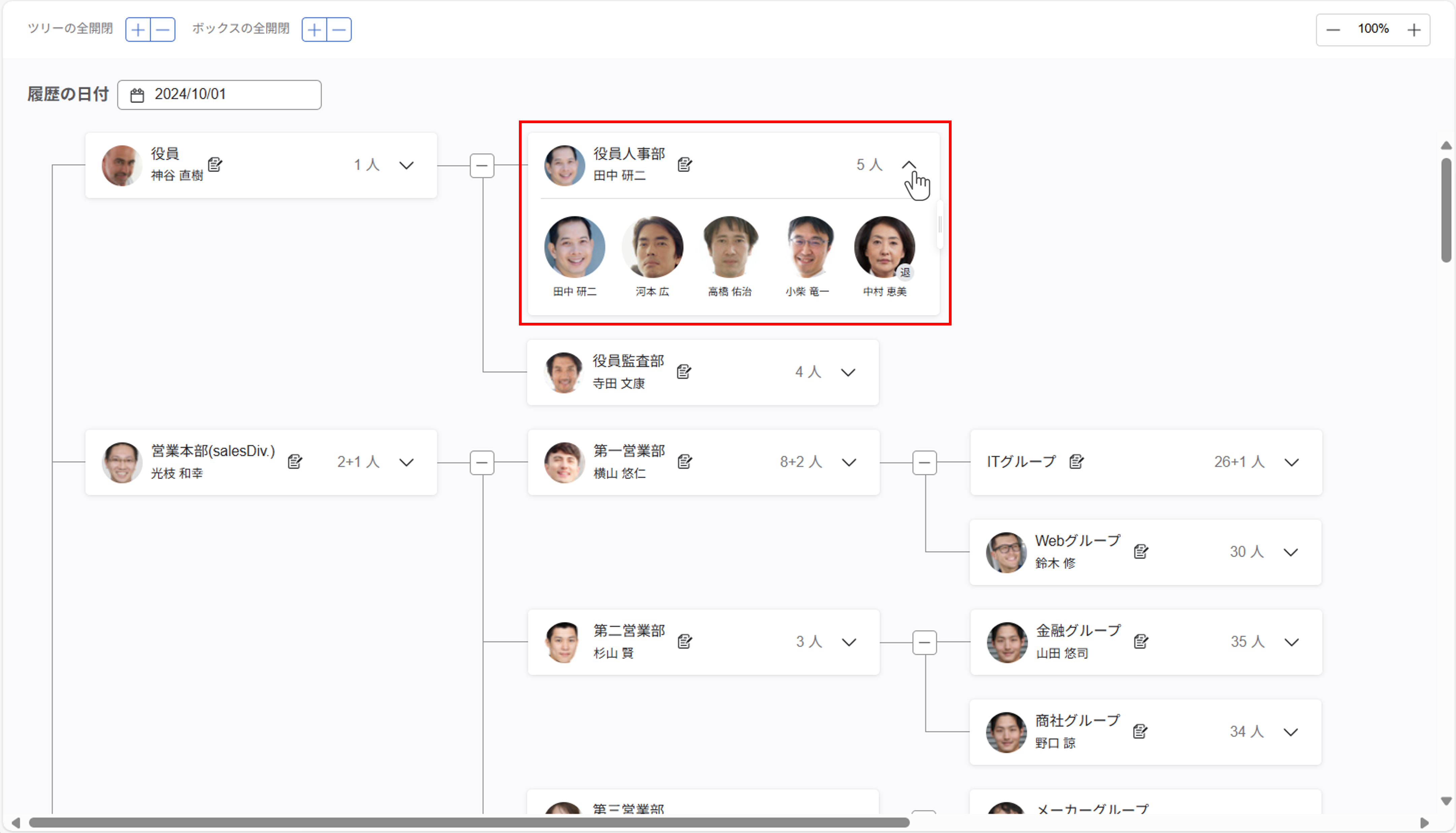Open edit icon for 営業本部(salesDiv.)
The image size is (1456, 833).
(295, 462)
